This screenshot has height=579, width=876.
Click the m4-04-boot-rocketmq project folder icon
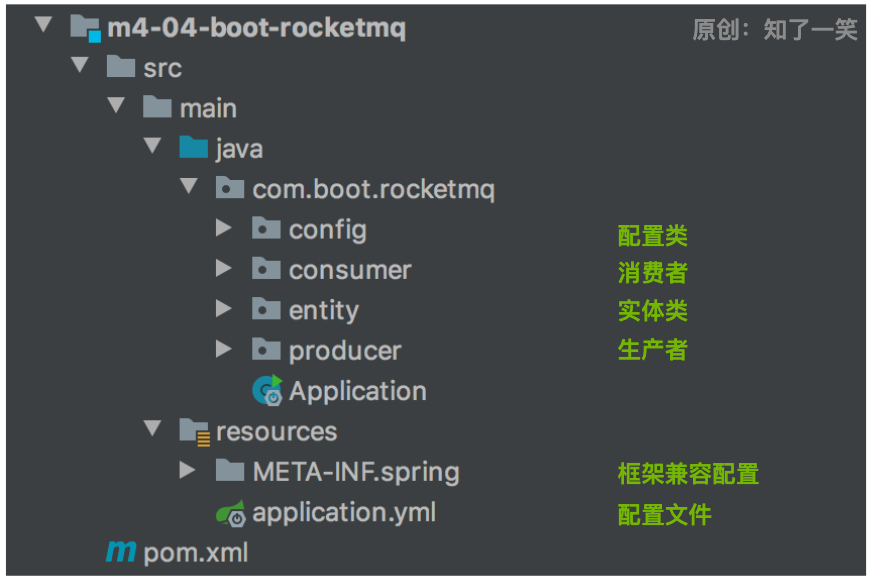85,29
